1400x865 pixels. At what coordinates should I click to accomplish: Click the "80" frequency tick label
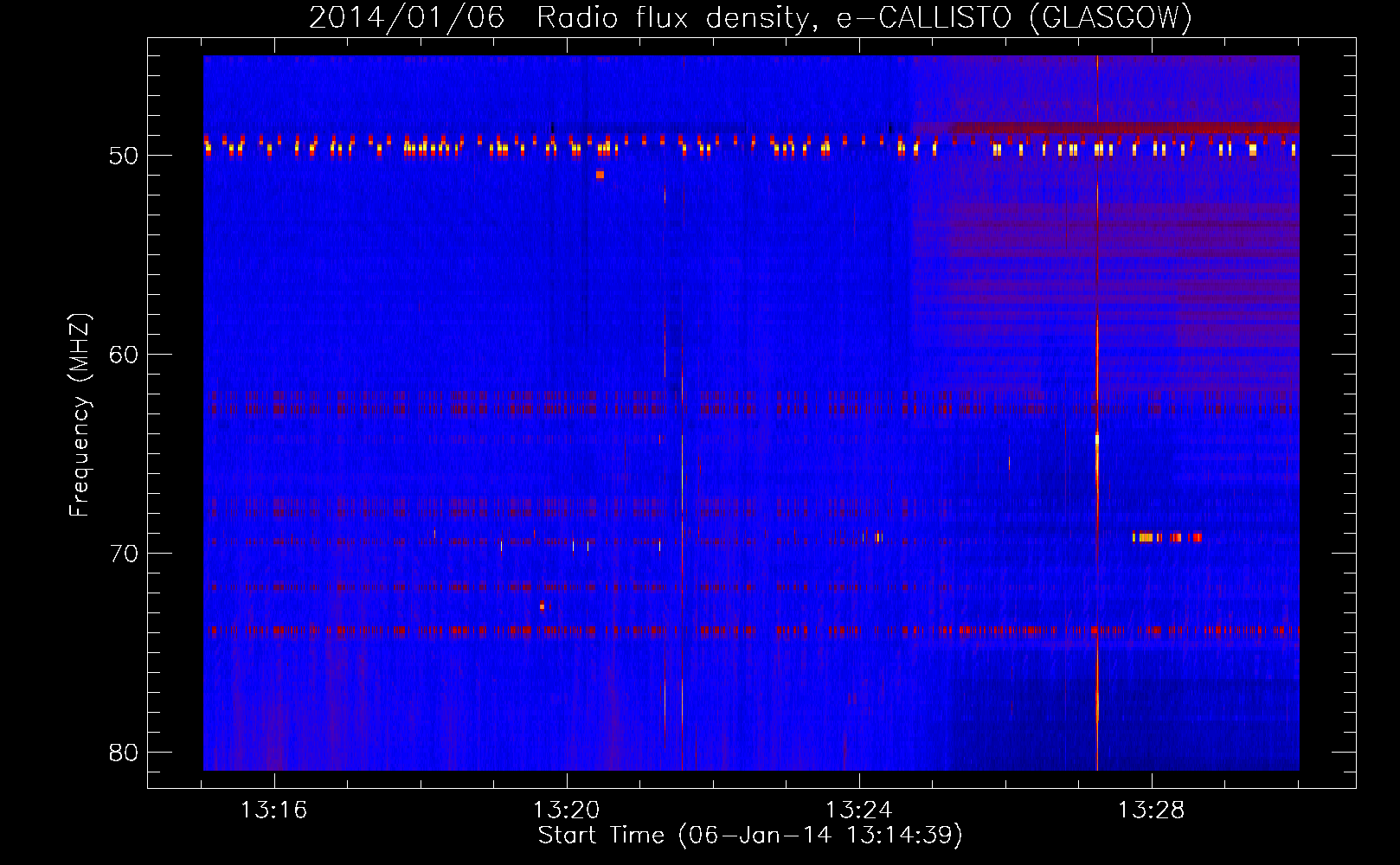[124, 753]
